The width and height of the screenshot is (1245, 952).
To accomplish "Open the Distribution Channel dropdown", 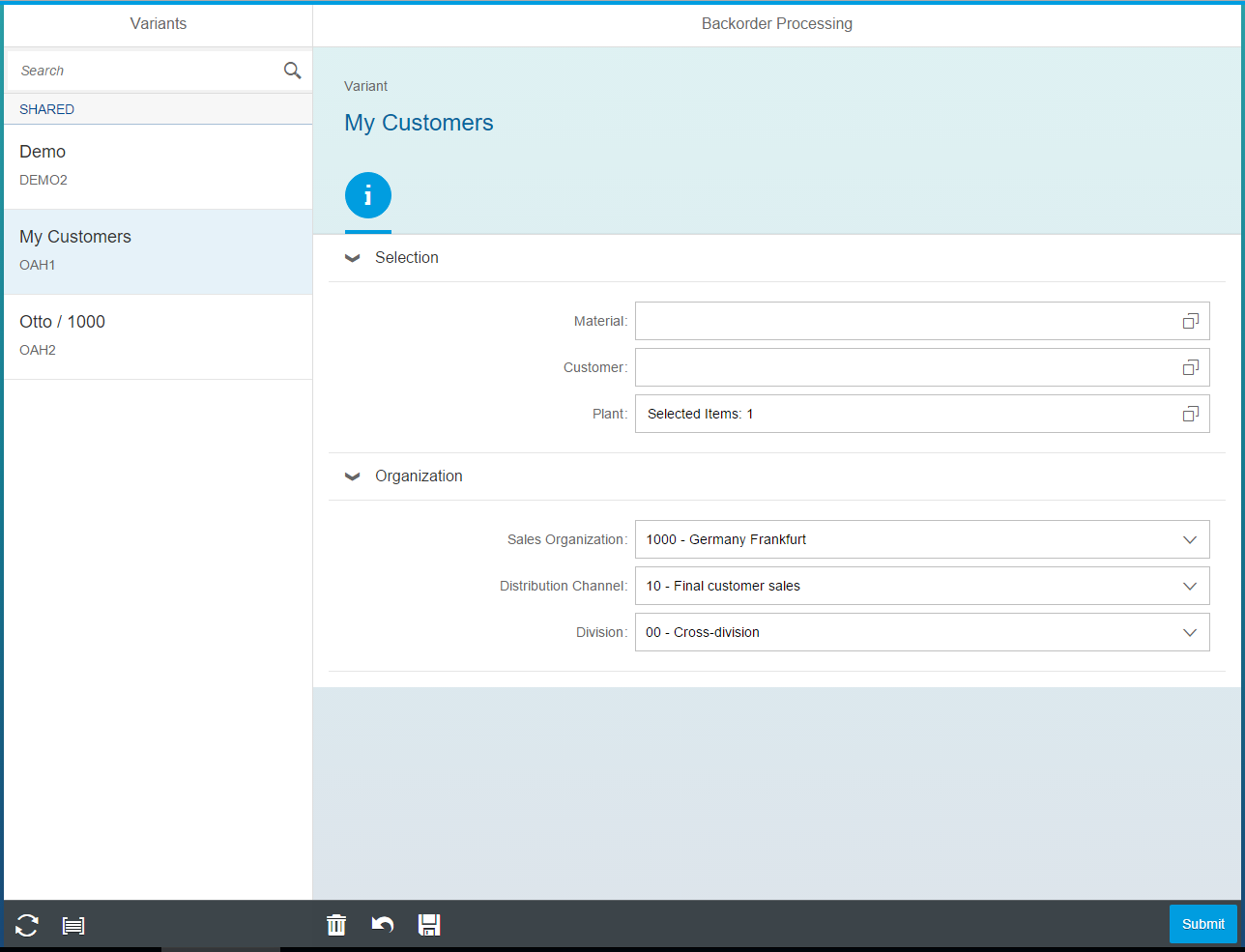I will tap(1189, 585).
